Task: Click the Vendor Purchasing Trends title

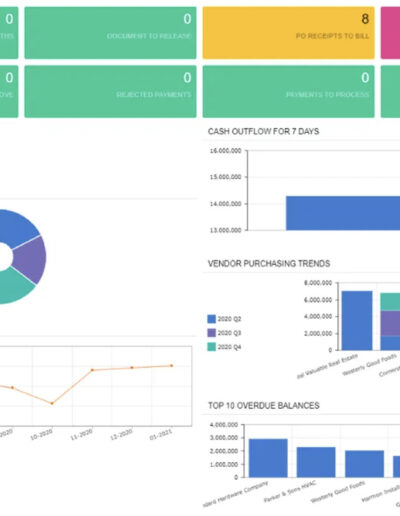Action: pos(269,264)
